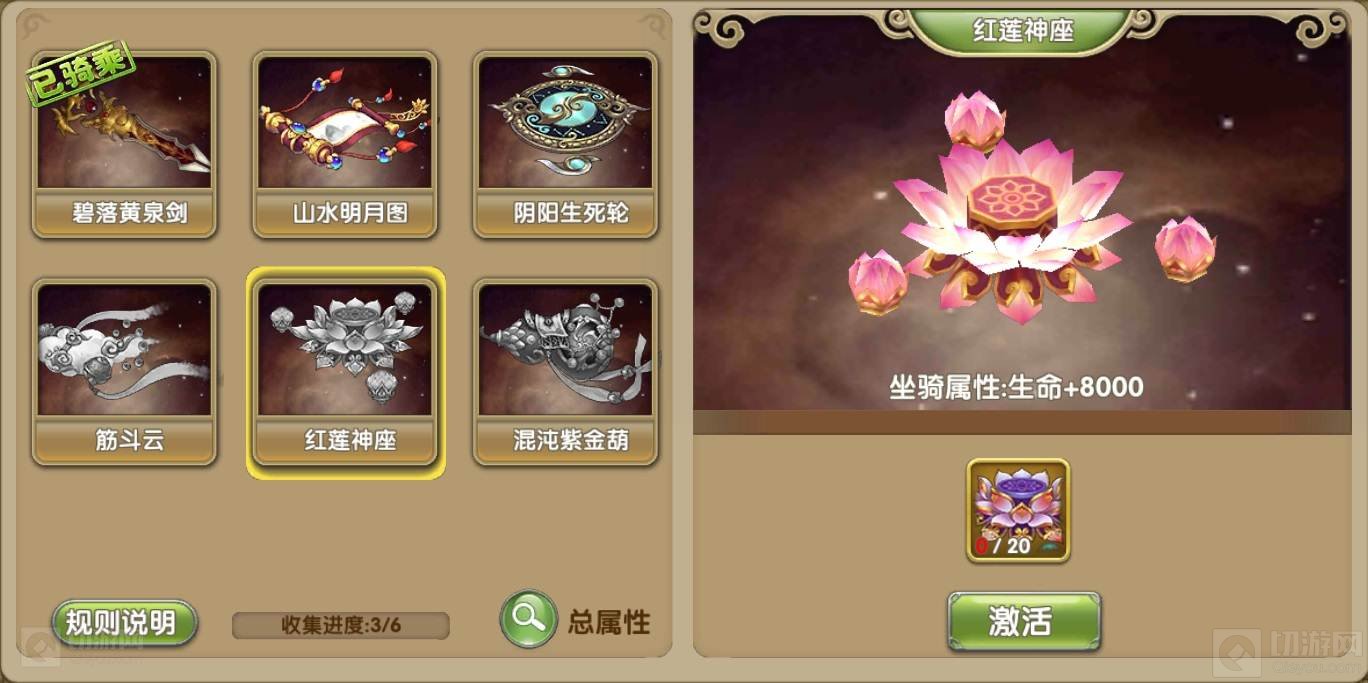Click the 山水明月图 name label

345,212
